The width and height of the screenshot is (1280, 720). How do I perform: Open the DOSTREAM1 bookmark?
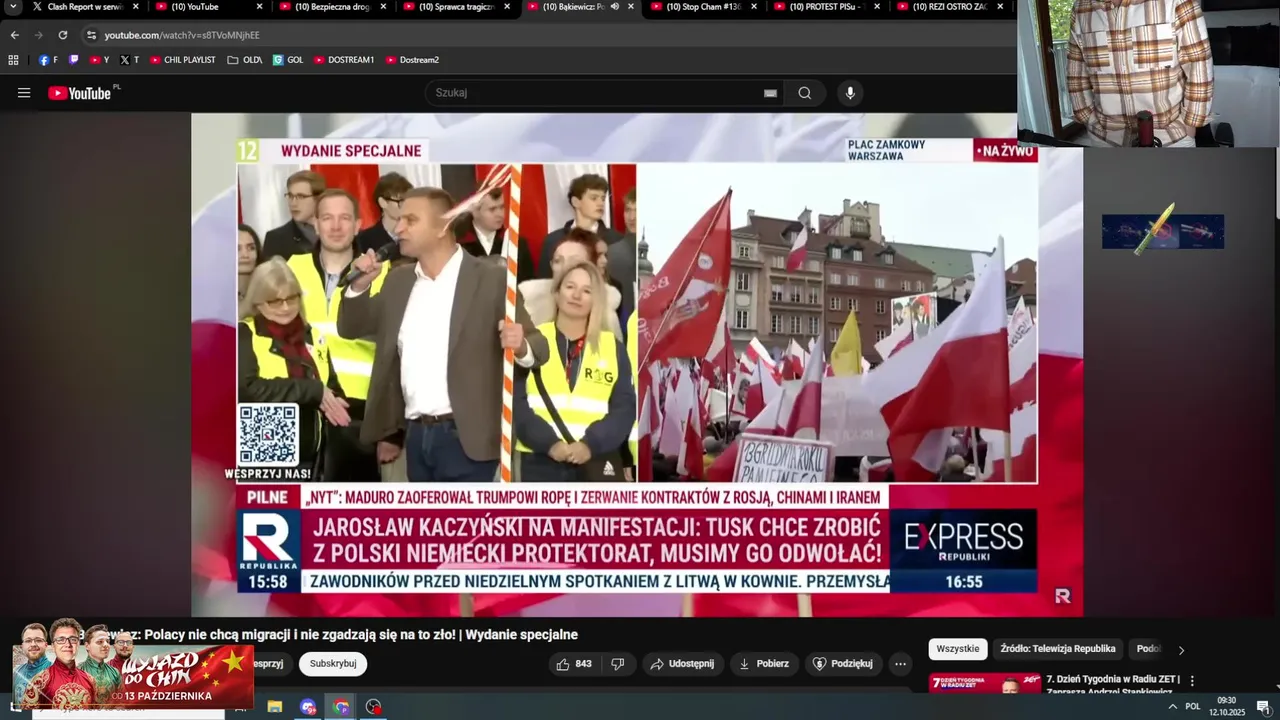click(x=344, y=60)
